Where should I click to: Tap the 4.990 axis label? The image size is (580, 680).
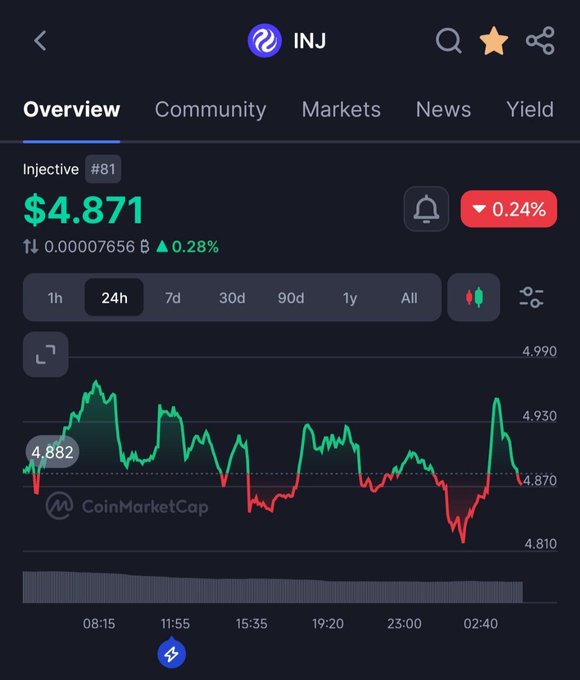pyautogui.click(x=539, y=351)
